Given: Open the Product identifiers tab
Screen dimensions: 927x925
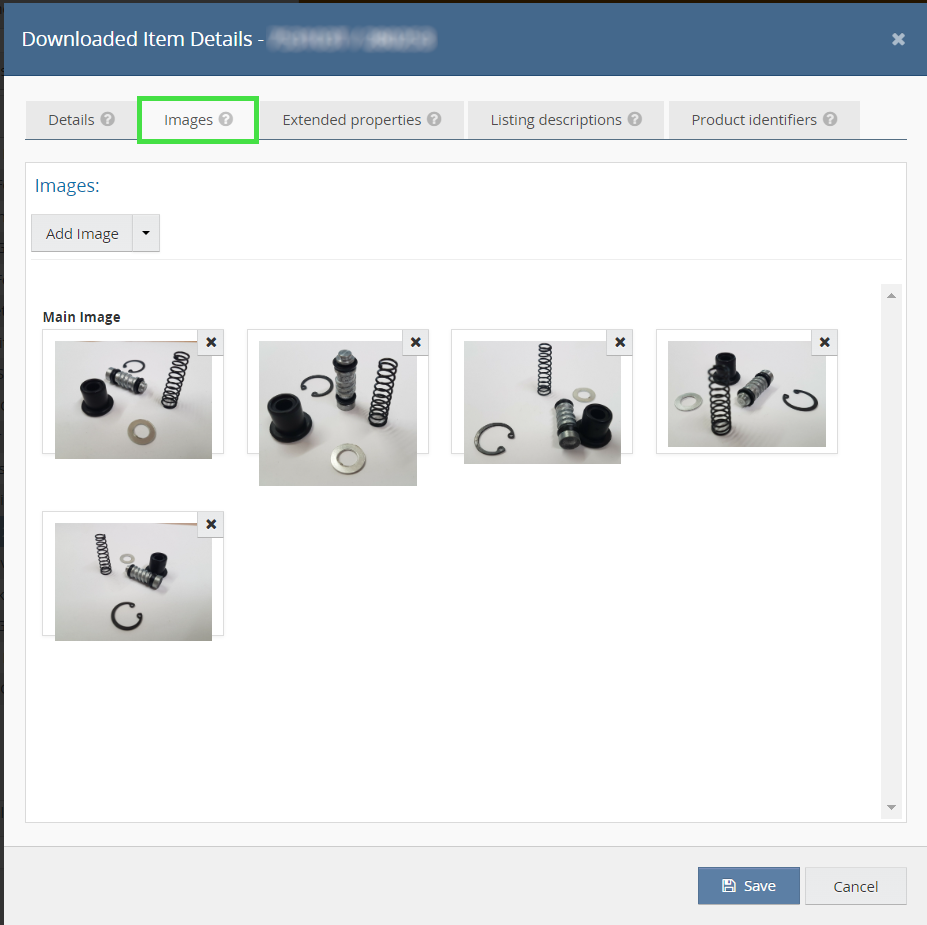Looking at the screenshot, I should click(x=754, y=120).
